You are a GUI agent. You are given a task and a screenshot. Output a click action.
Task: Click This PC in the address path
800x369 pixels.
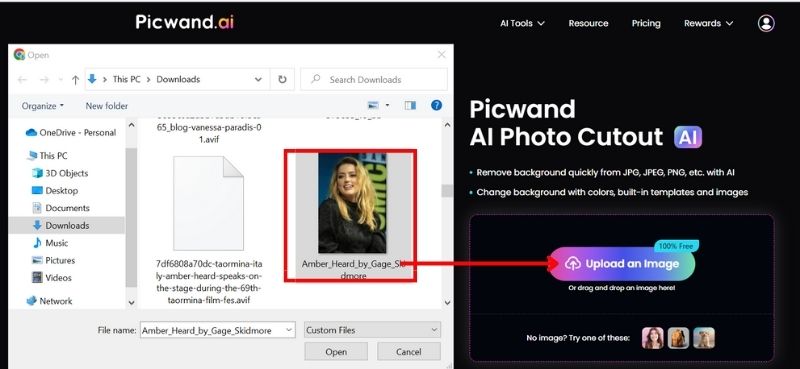(x=126, y=80)
